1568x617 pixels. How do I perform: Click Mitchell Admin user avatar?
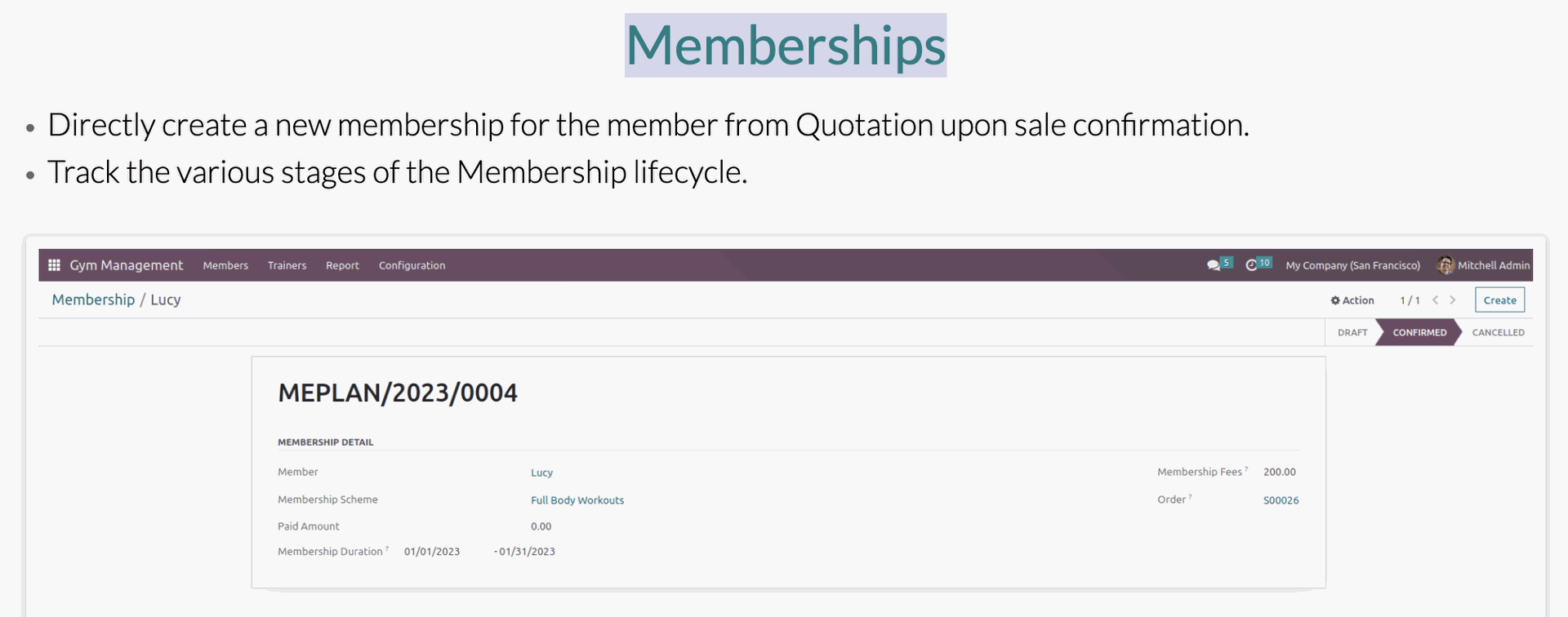click(1445, 265)
